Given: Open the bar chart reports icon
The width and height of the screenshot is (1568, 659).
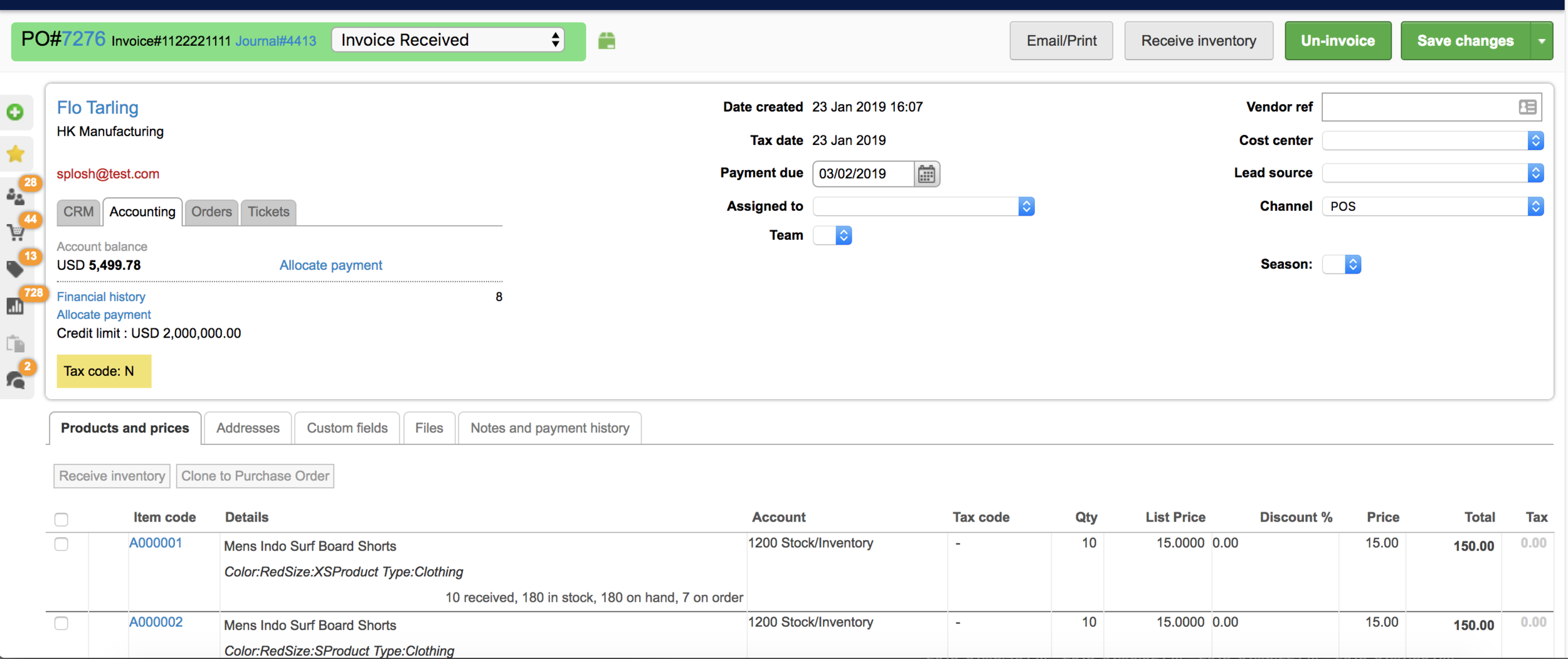Looking at the screenshot, I should pyautogui.click(x=16, y=306).
